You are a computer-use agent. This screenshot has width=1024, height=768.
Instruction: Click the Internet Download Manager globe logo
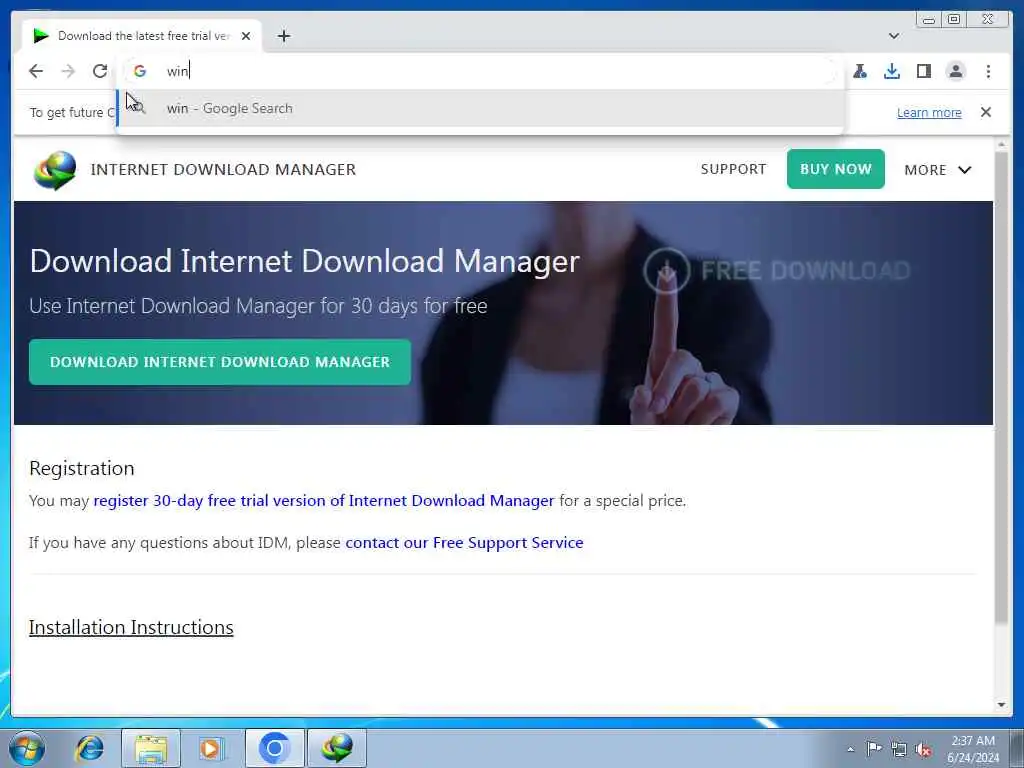(55, 170)
